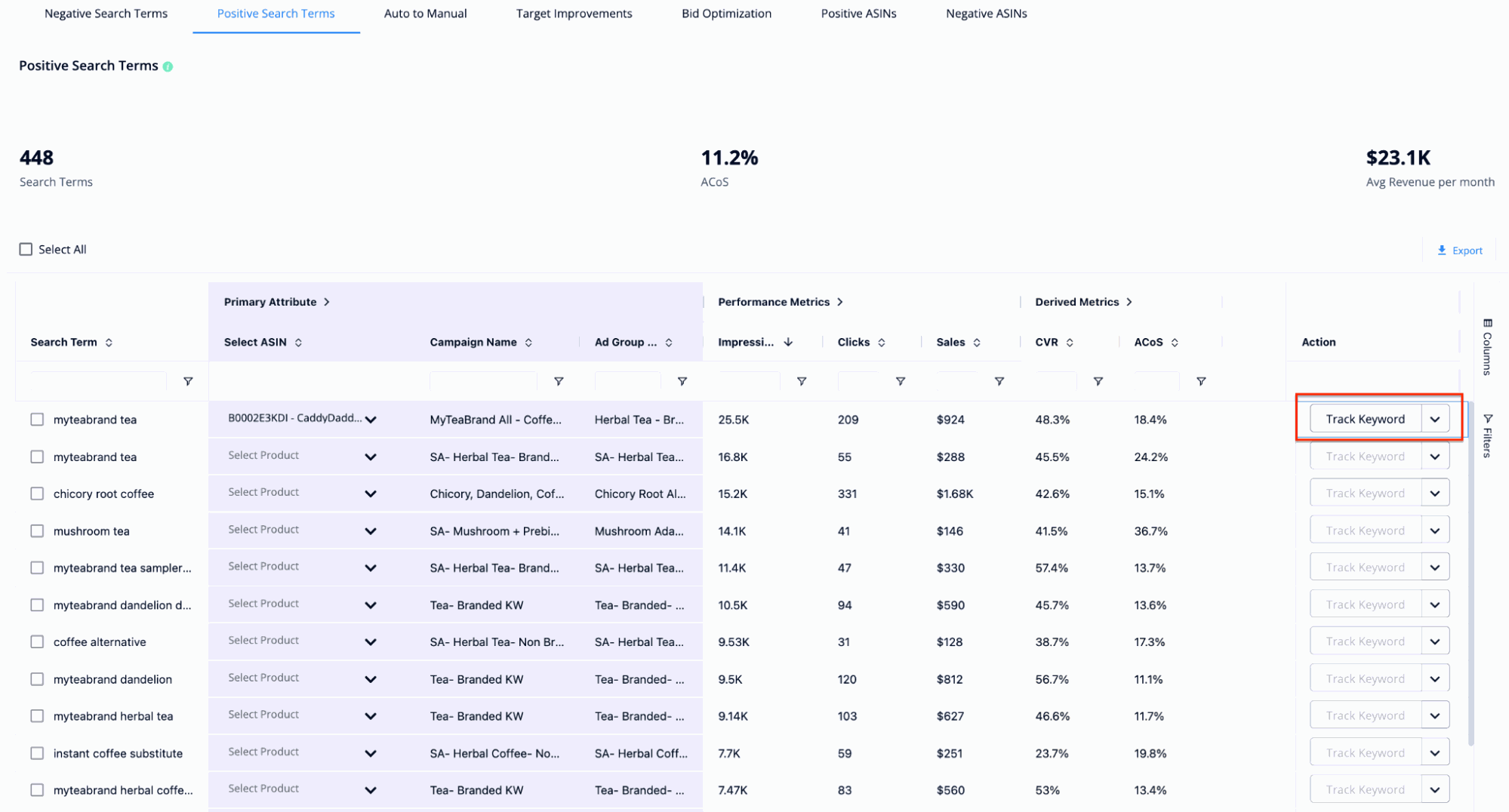Check instant coffee substitute row checkbox
Image resolution: width=1509 pixels, height=812 pixels.
coord(37,753)
